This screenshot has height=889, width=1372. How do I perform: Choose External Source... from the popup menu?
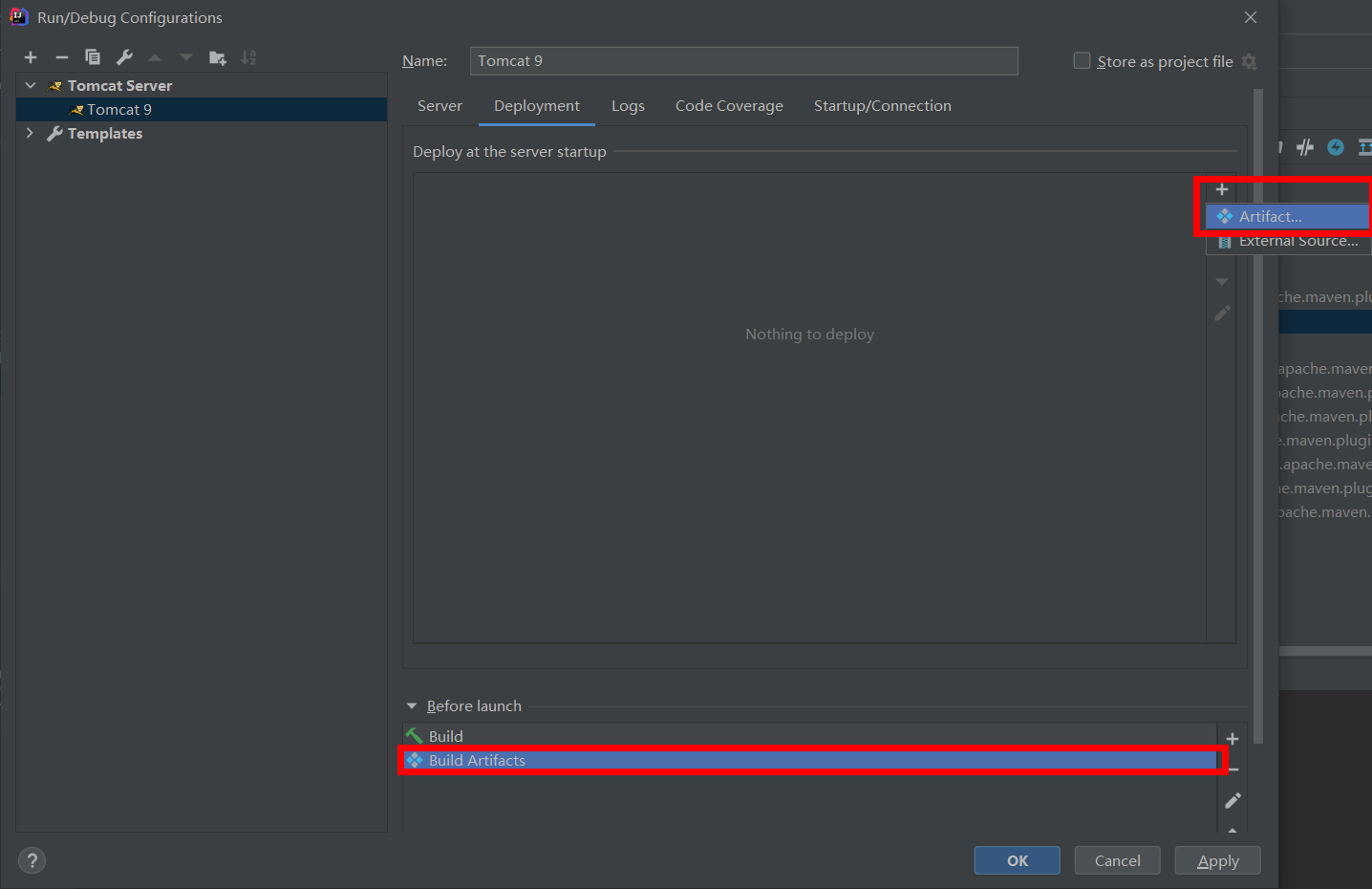(1288, 241)
